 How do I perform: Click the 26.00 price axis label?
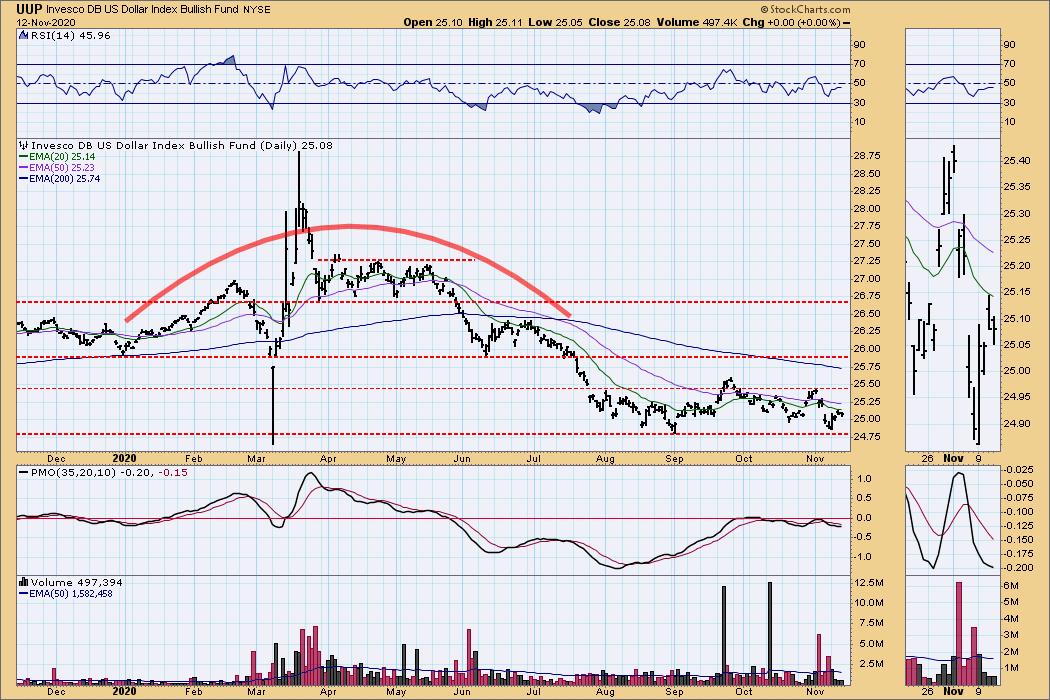(867, 349)
